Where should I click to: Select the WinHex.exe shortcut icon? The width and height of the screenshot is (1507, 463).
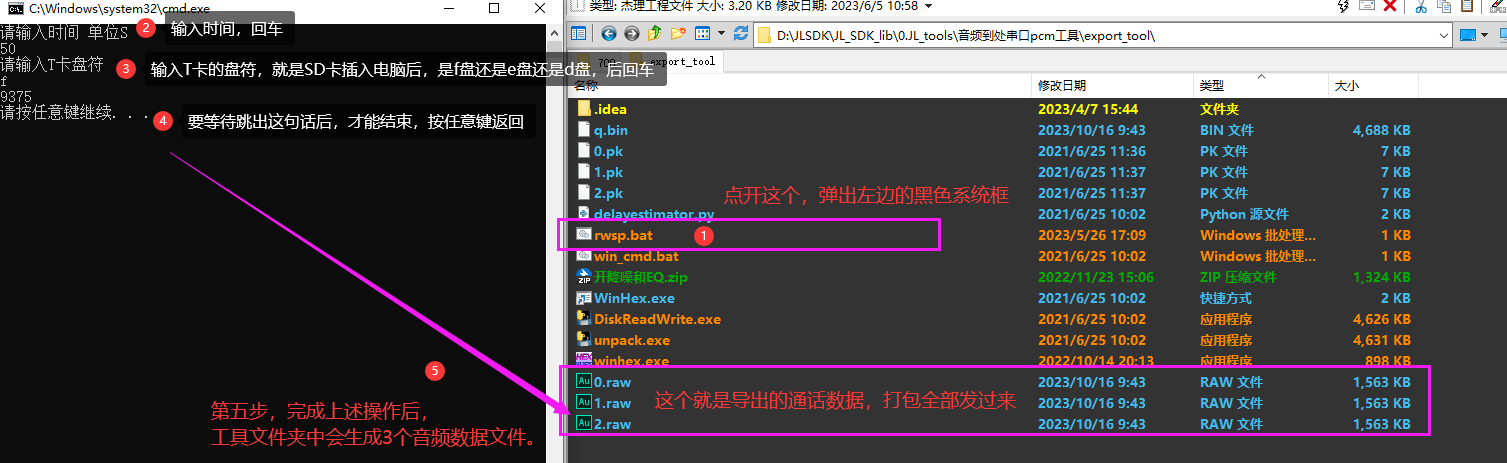(x=585, y=297)
